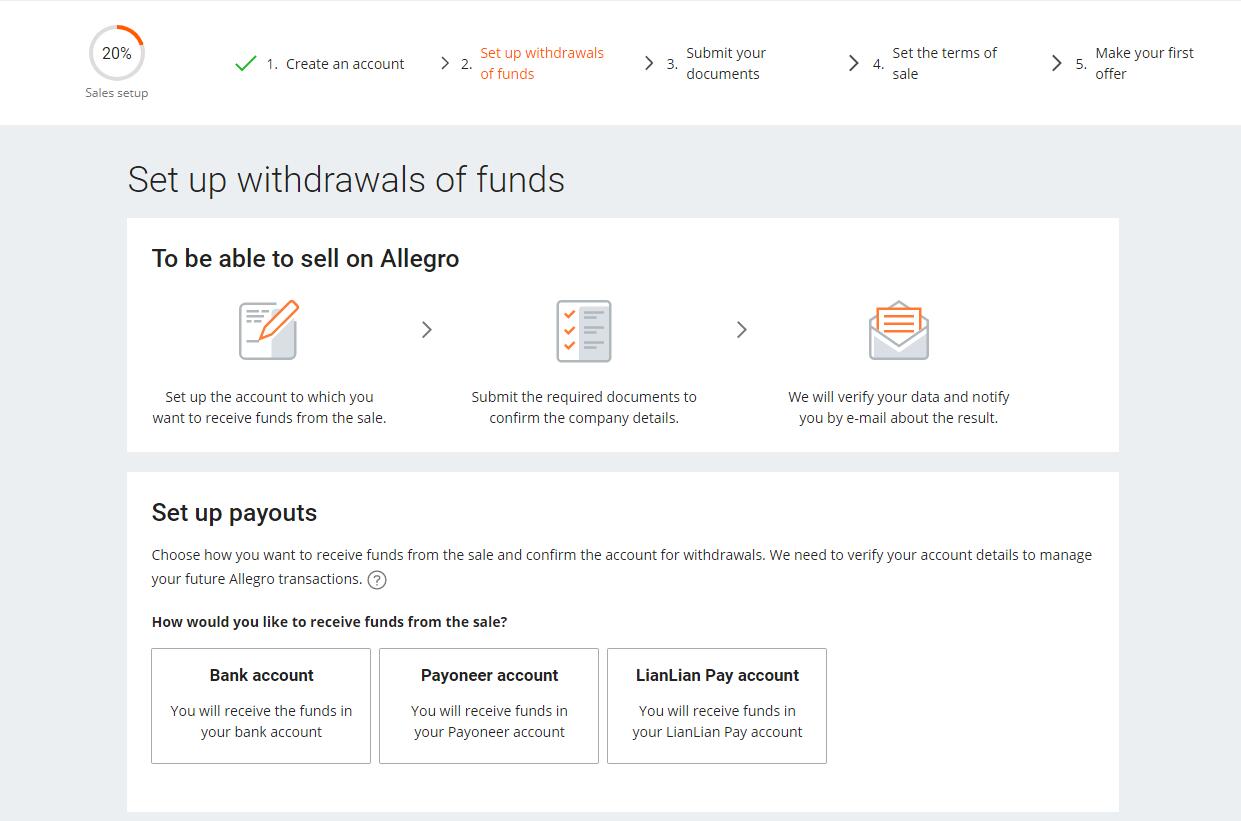Go to the Make your first offer step
Image resolution: width=1241 pixels, height=821 pixels.
(x=1143, y=63)
